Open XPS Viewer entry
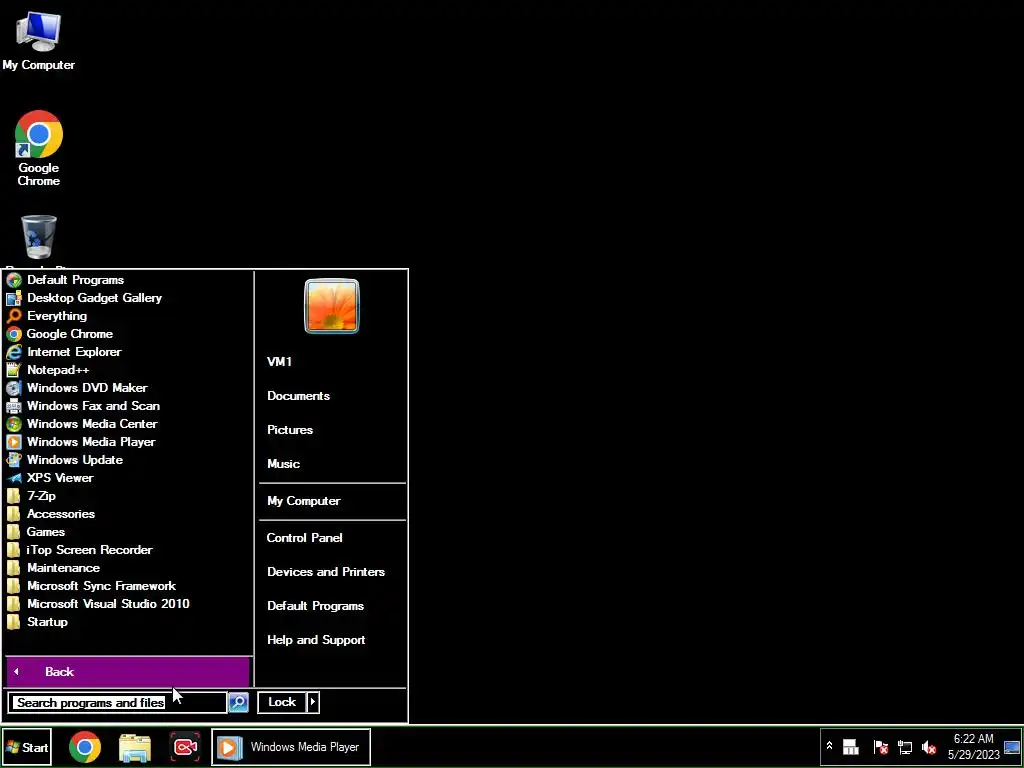1024x768 pixels. pyautogui.click(x=129, y=478)
